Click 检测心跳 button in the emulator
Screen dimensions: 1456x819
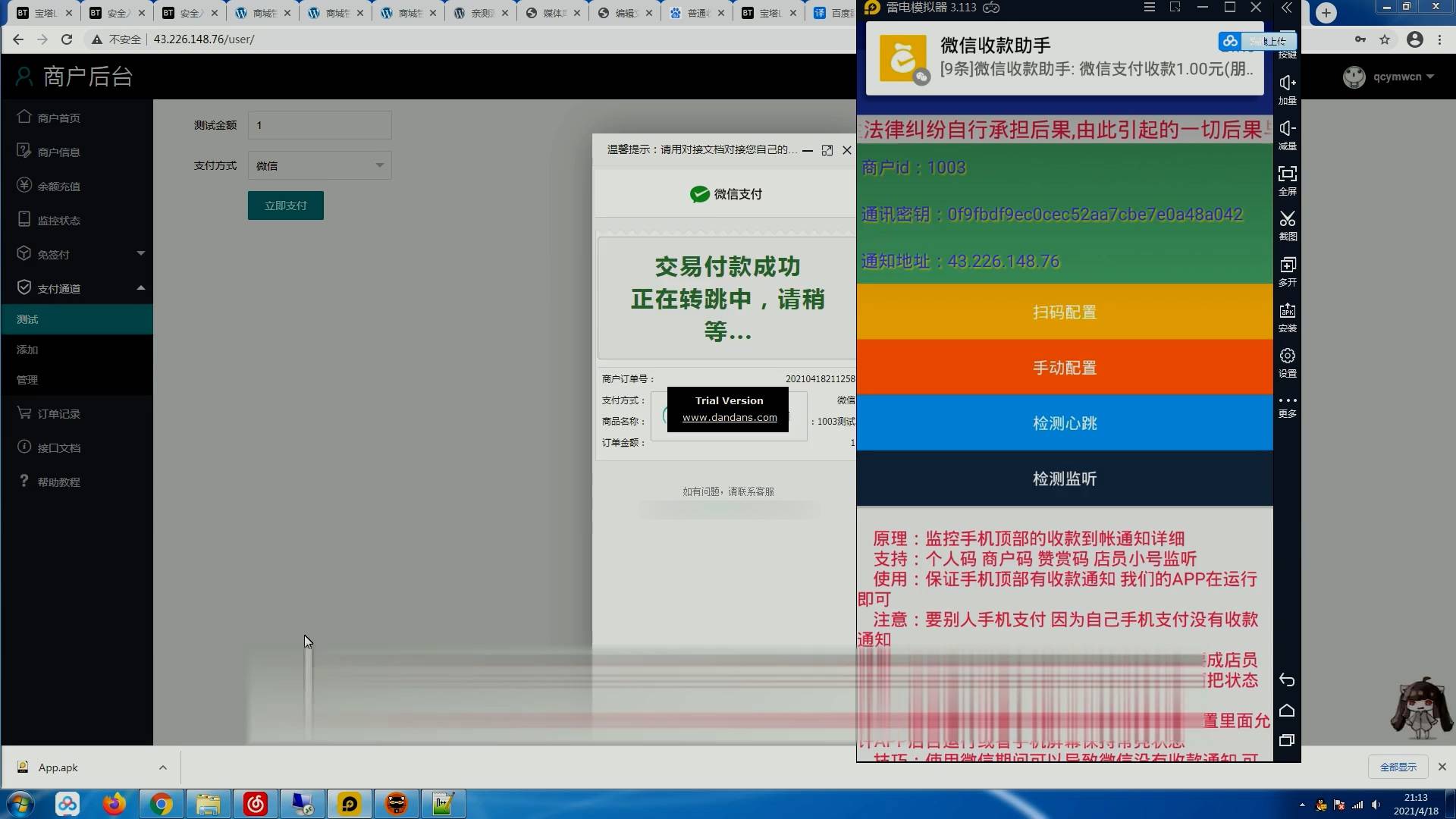click(x=1065, y=423)
